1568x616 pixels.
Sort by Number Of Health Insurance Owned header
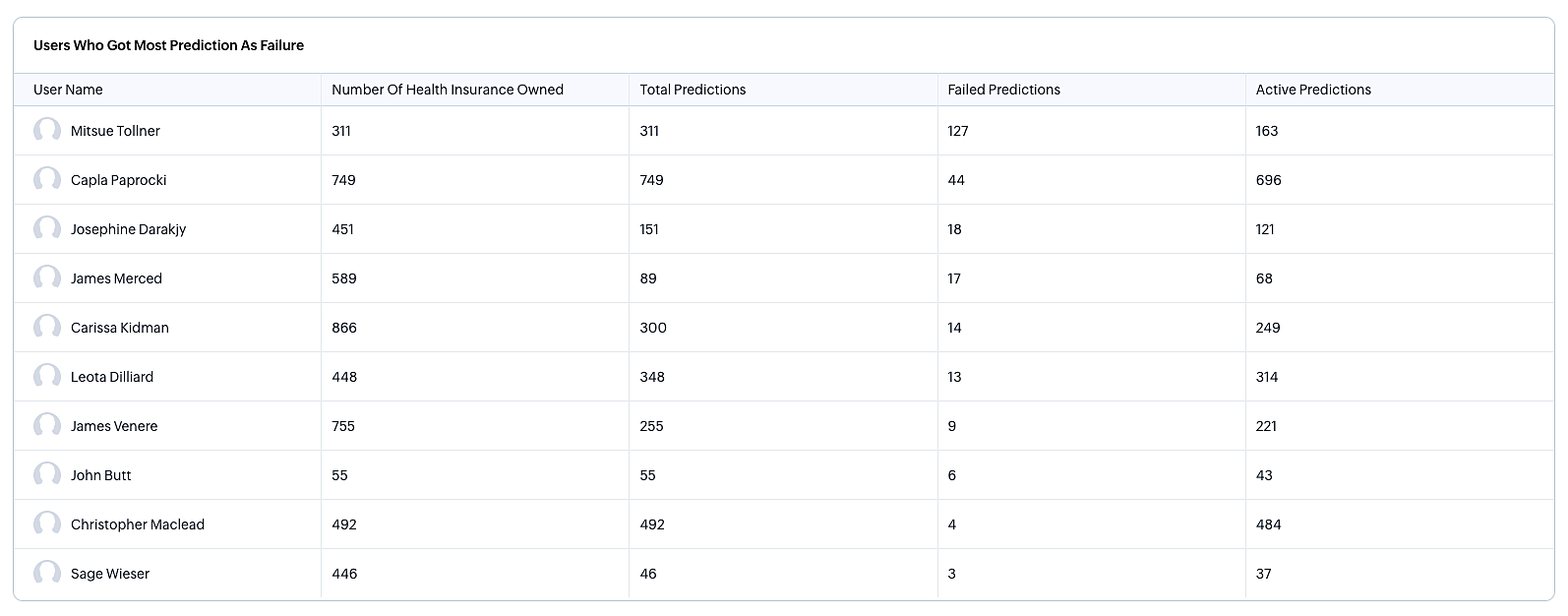coord(448,90)
